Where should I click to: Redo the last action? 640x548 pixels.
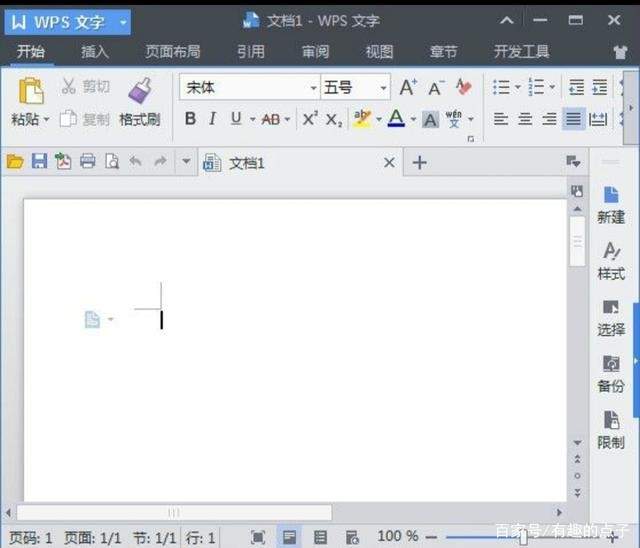click(160, 161)
